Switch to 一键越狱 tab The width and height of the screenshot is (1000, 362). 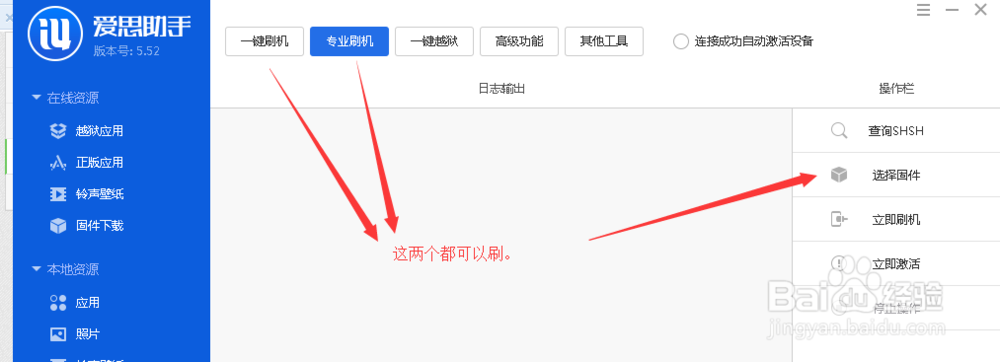(x=434, y=41)
